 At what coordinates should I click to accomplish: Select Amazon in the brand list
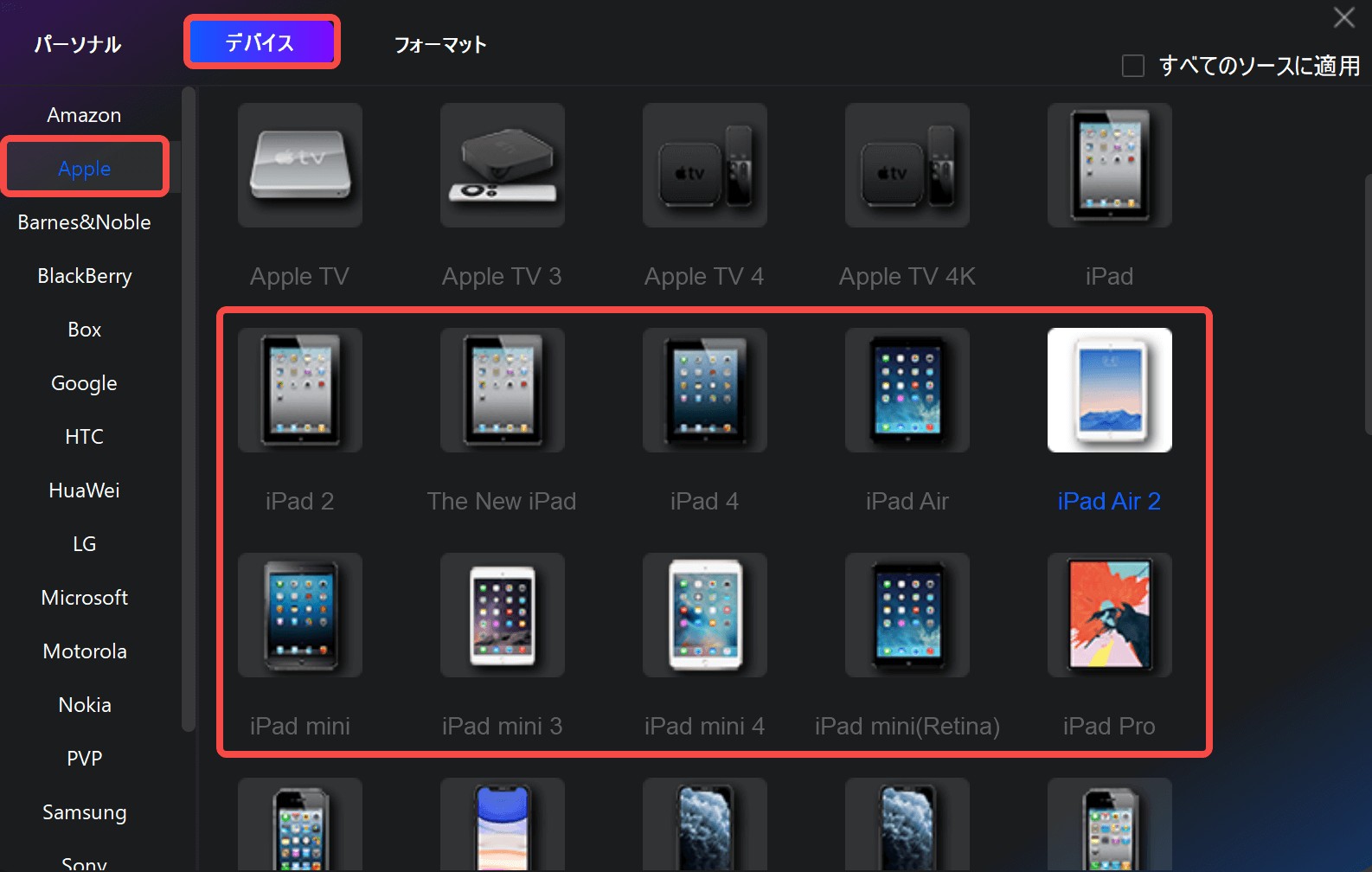[x=84, y=115]
